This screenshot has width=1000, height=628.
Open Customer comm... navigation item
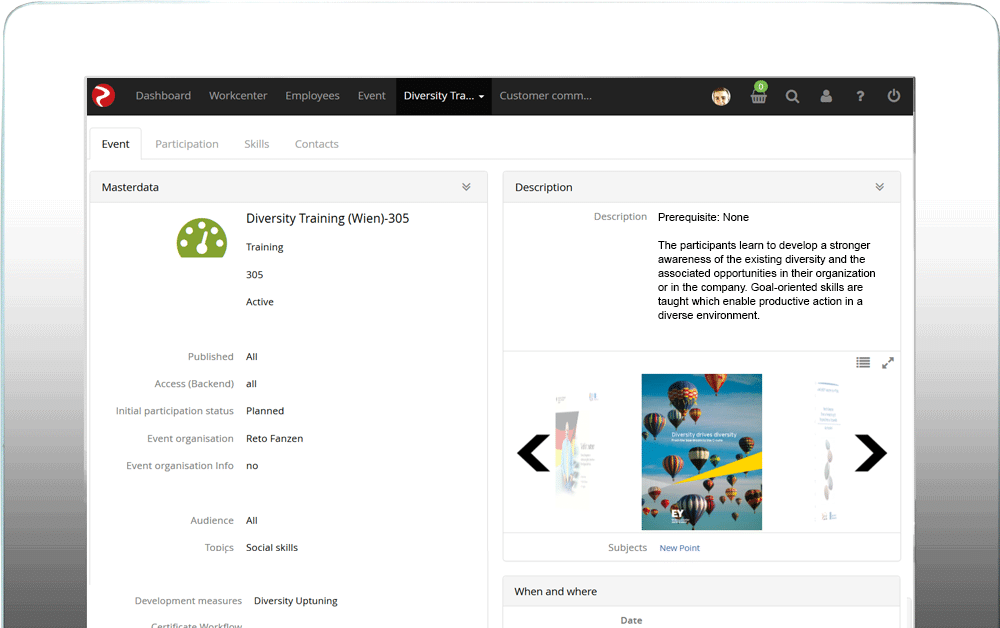pos(545,96)
